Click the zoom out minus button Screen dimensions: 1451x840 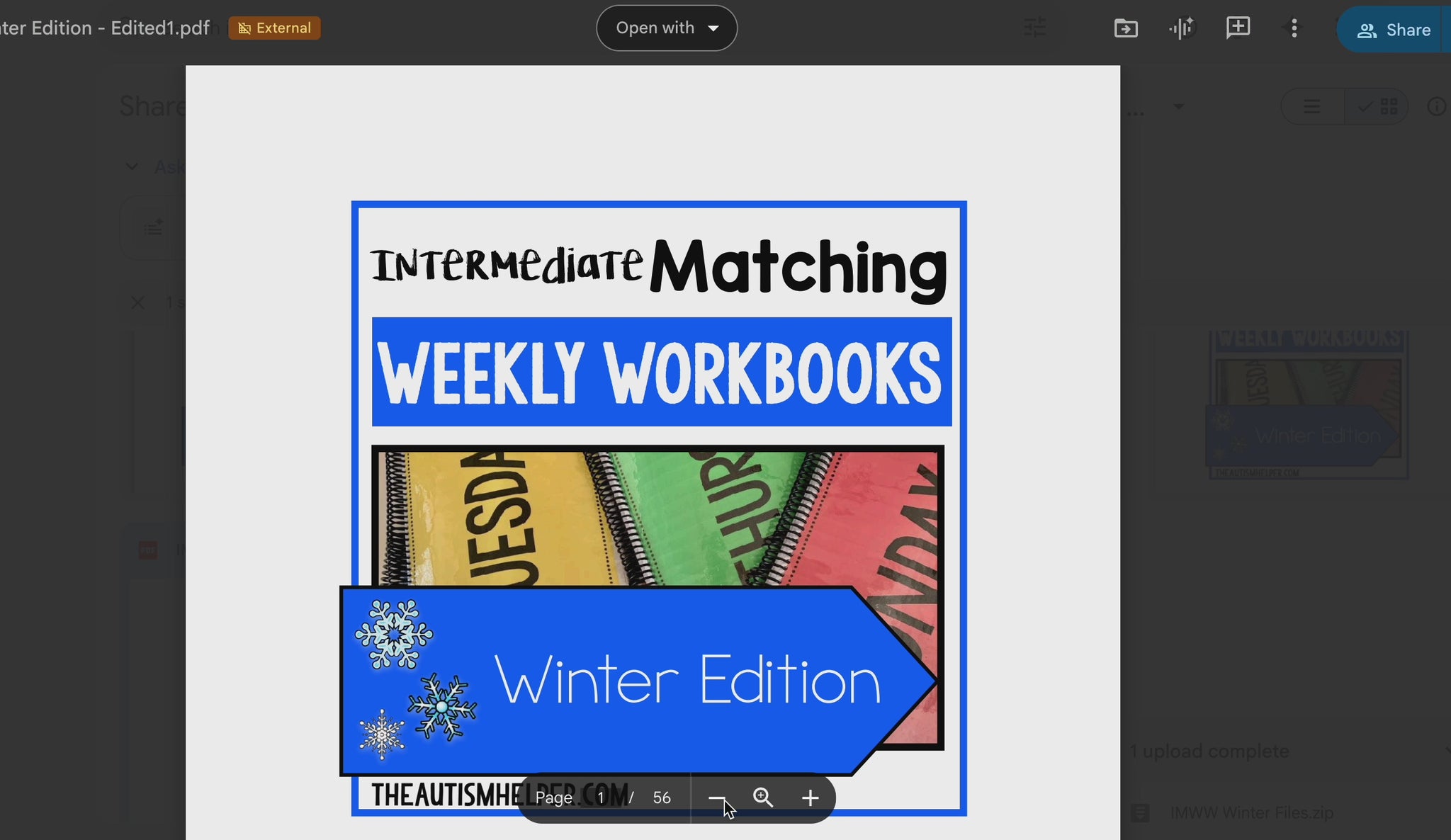[716, 798]
